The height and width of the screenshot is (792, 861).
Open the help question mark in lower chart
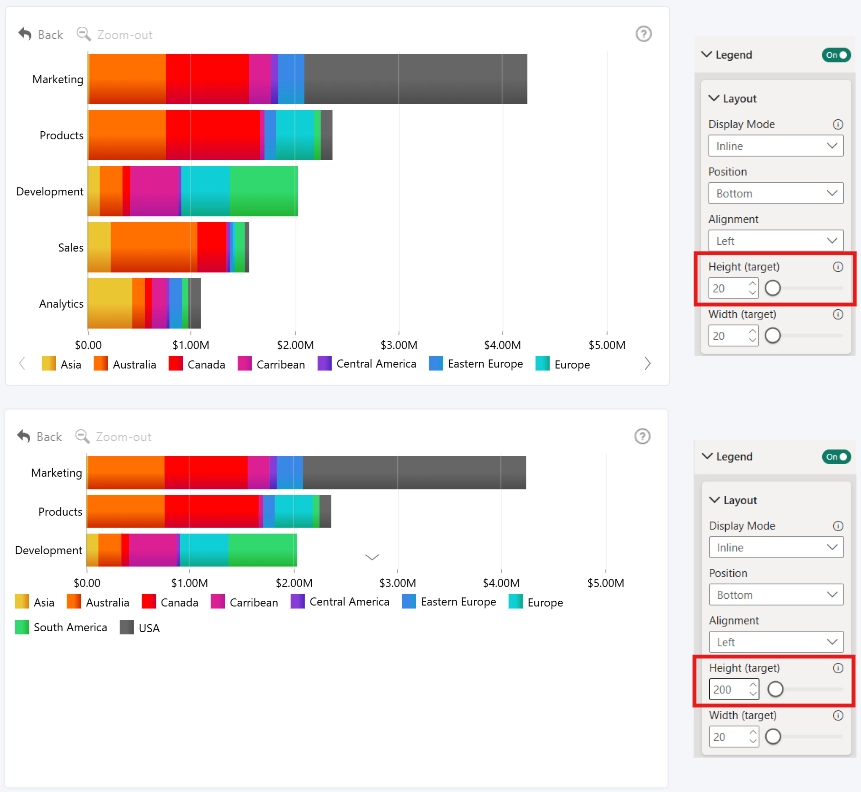(x=642, y=436)
